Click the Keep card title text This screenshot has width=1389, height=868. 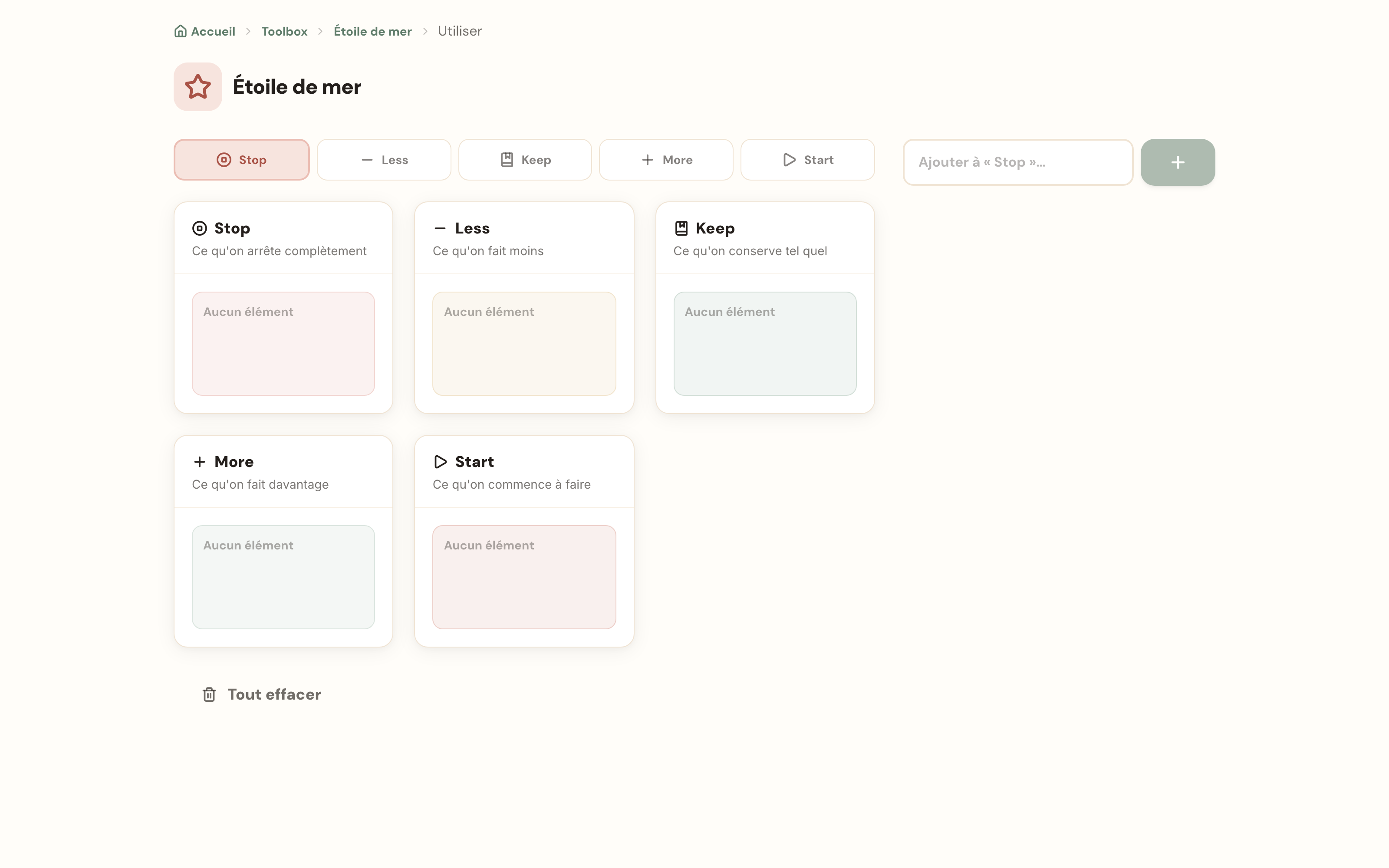coord(715,228)
